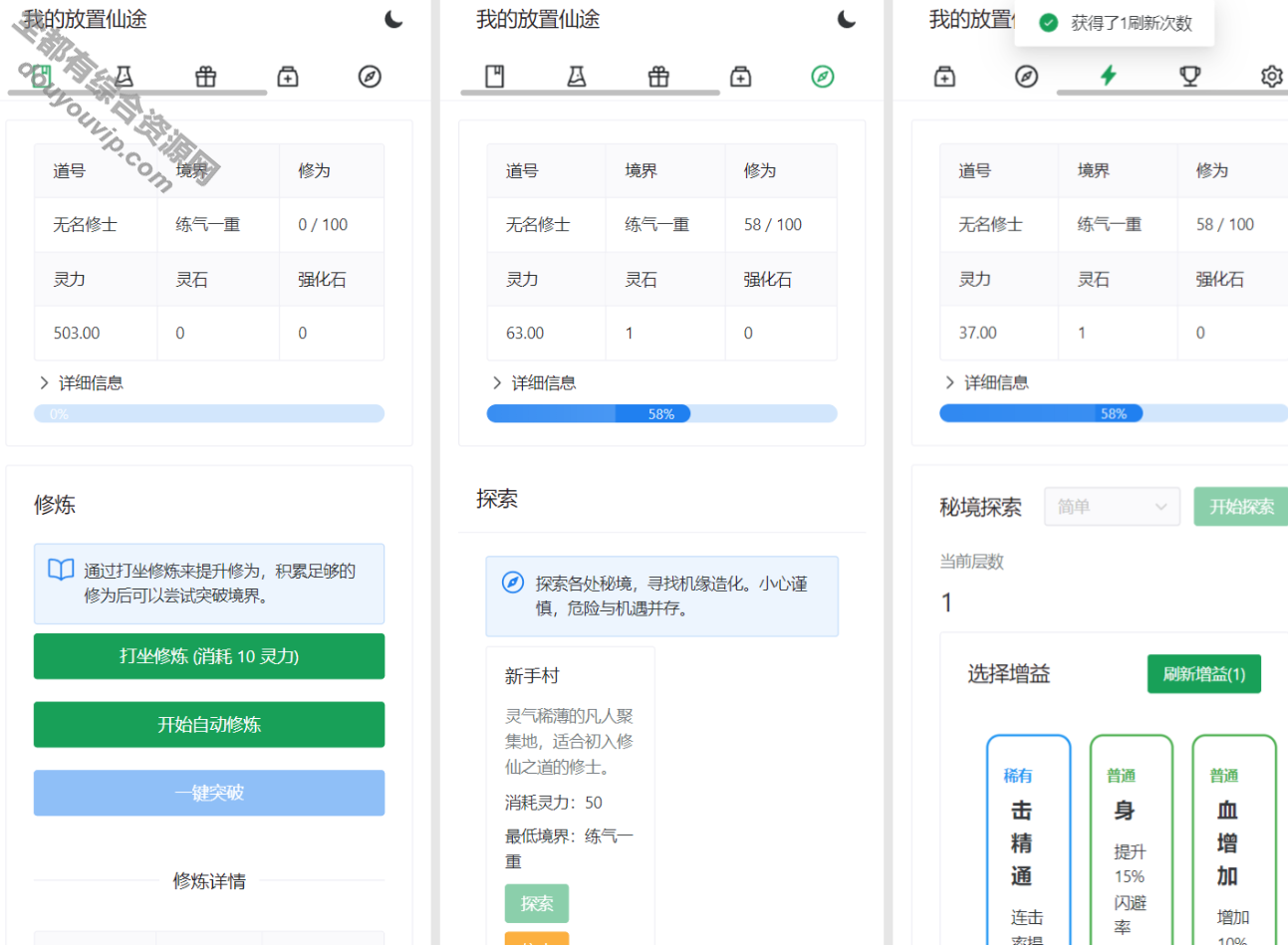Image resolution: width=1288 pixels, height=947 pixels.
Task: Click the book icon in the cultivation tip box
Action: click(61, 570)
